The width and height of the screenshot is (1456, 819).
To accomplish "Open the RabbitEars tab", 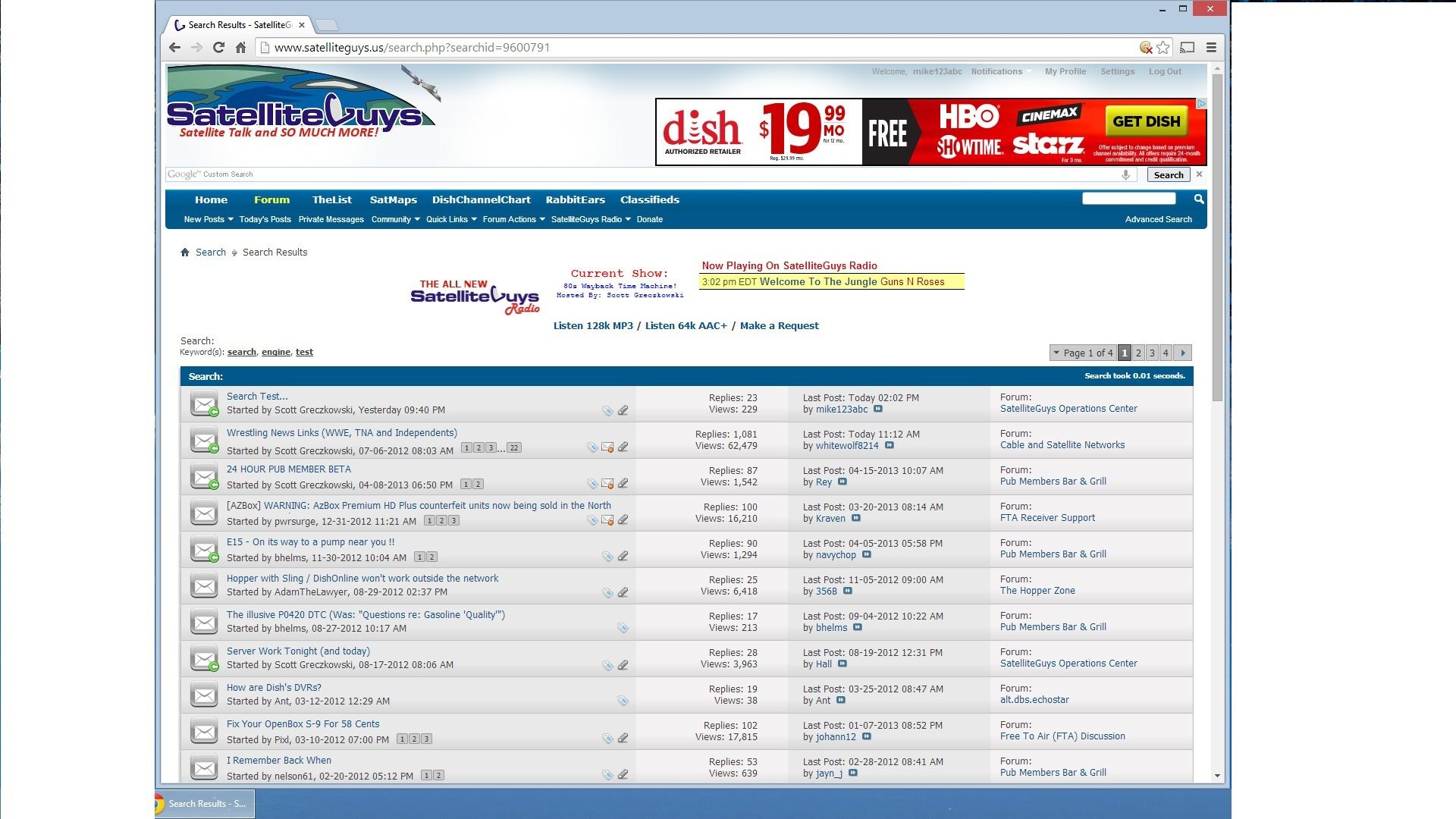I will tap(575, 200).
